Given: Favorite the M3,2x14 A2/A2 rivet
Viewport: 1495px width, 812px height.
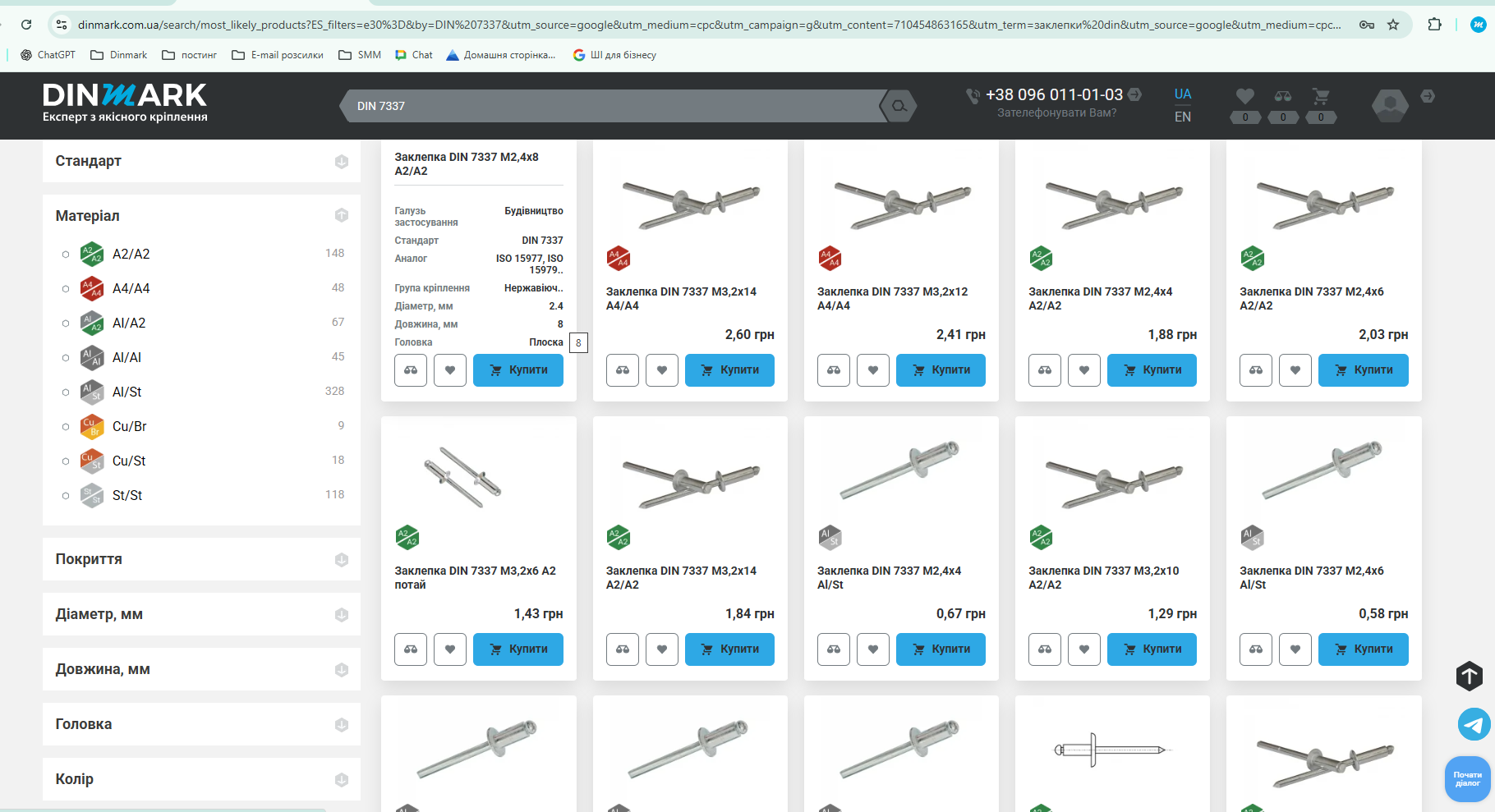Looking at the screenshot, I should 662,649.
